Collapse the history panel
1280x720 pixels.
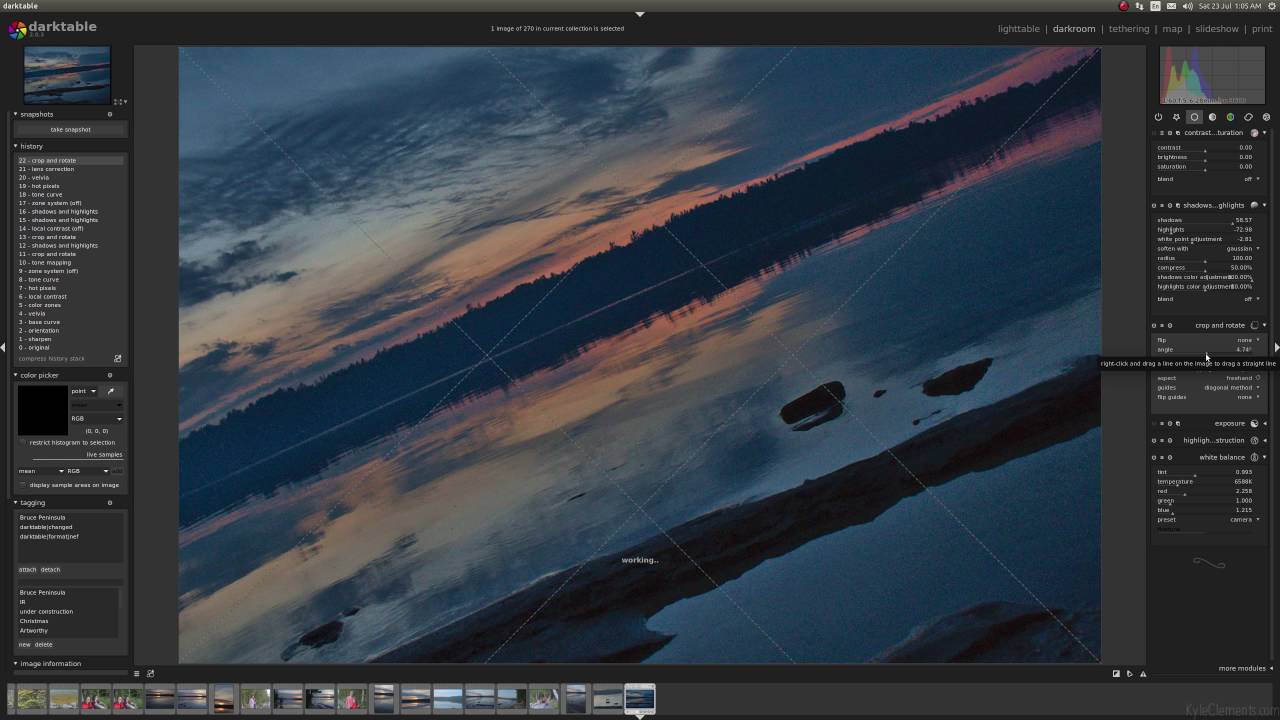pos(16,146)
